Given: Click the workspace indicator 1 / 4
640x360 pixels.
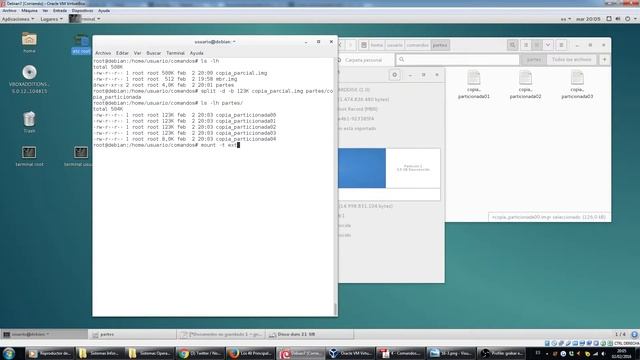Looking at the screenshot, I should tap(620, 334).
